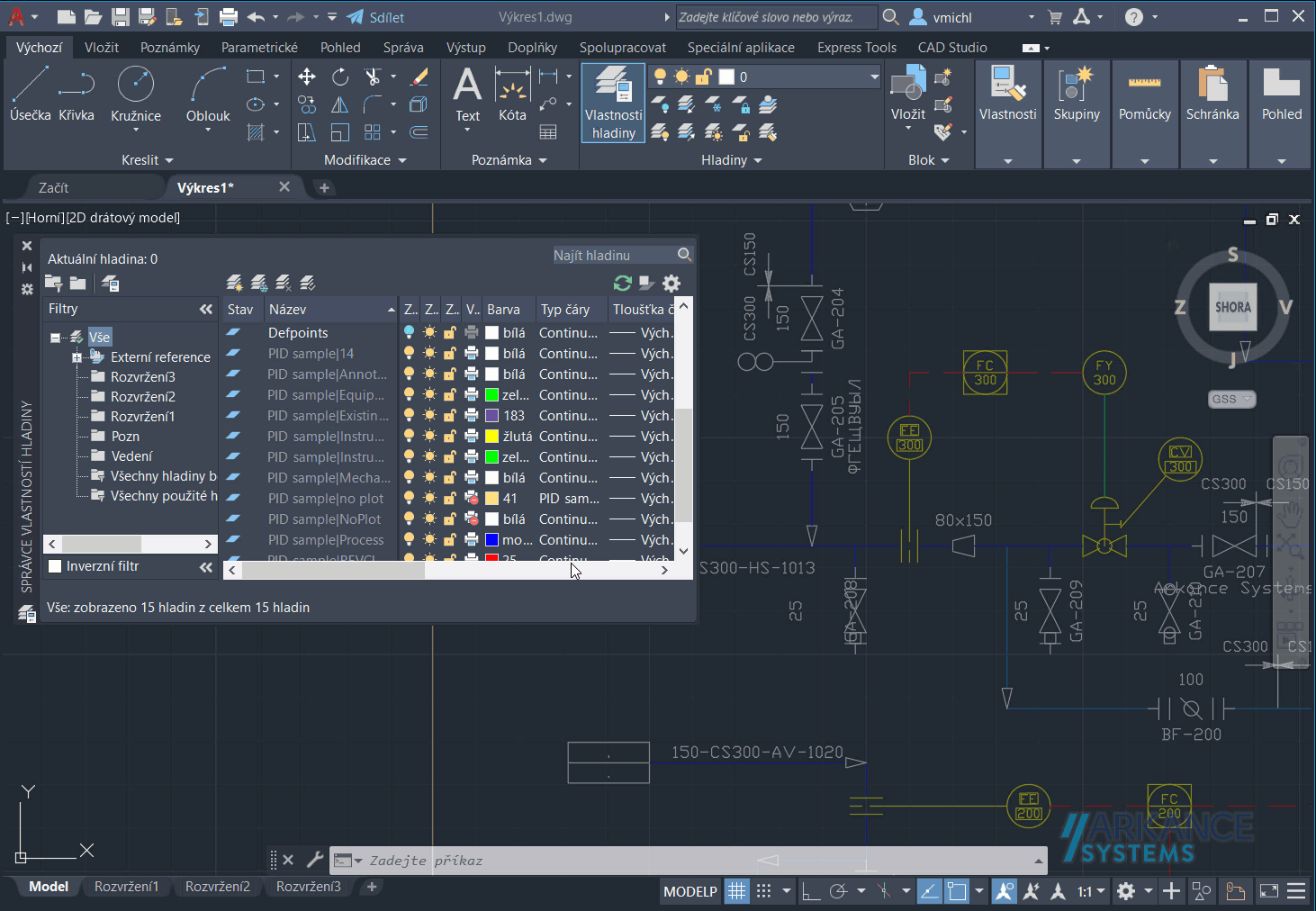
Task: Select the Úsečka line tool
Action: tap(31, 94)
